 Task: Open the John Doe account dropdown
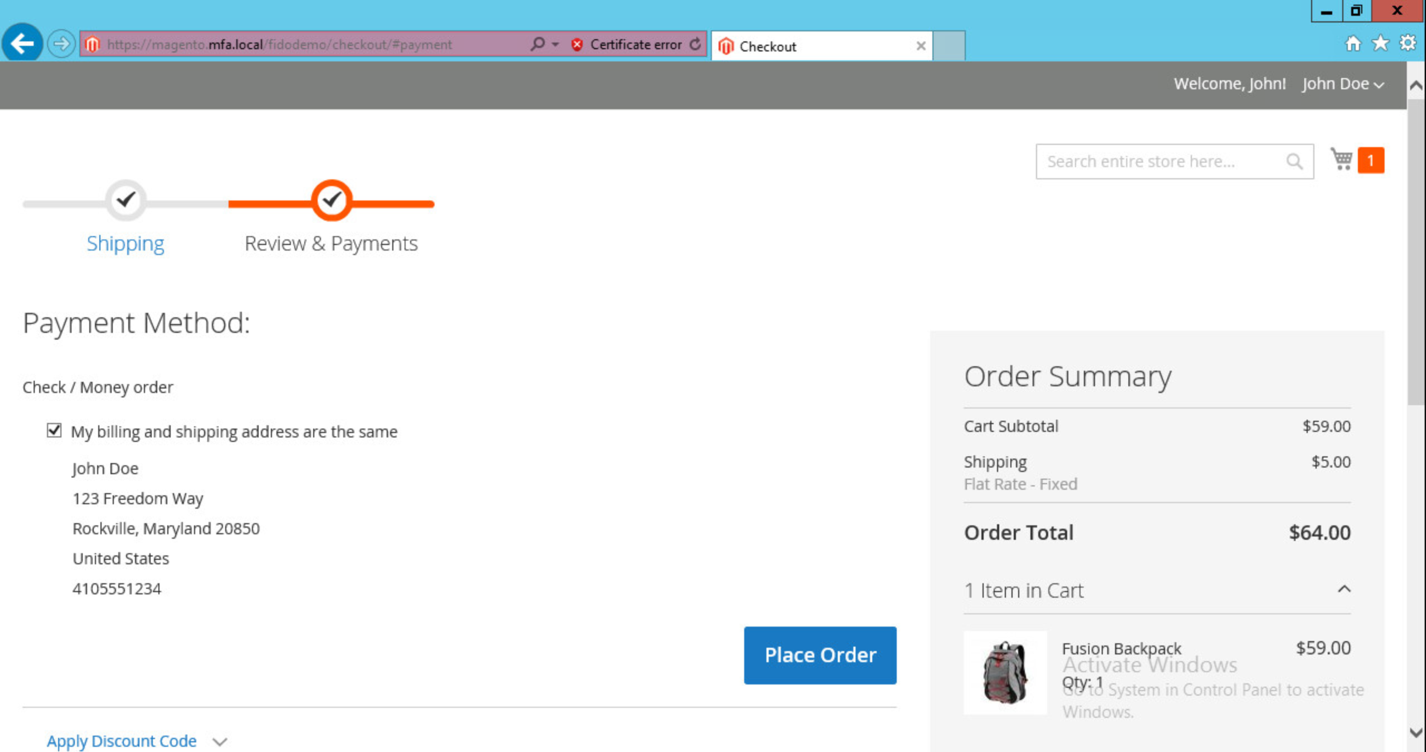click(1342, 84)
